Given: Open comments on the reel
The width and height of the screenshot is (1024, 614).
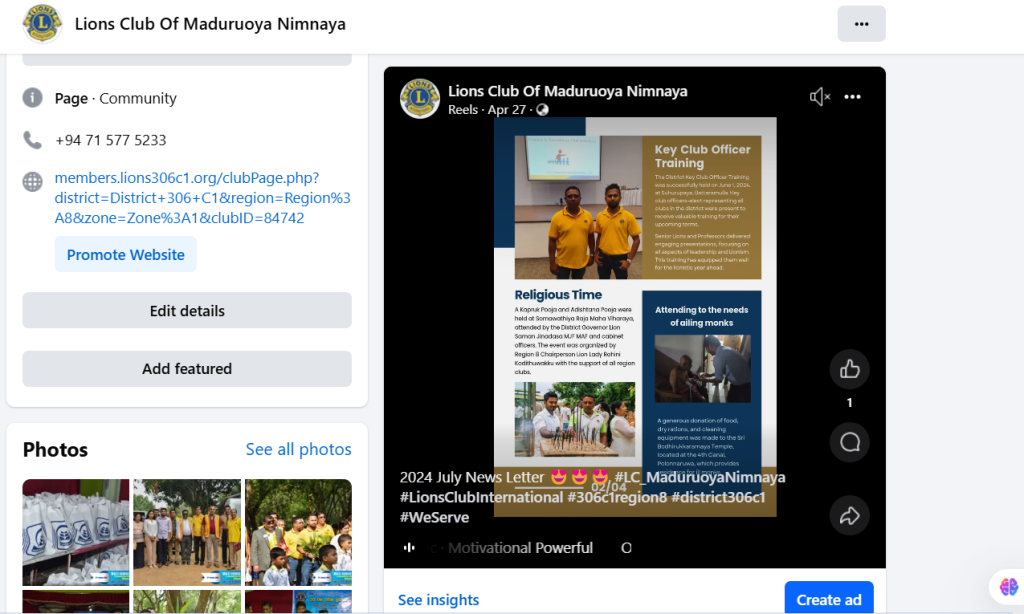Looking at the screenshot, I should coord(849,442).
